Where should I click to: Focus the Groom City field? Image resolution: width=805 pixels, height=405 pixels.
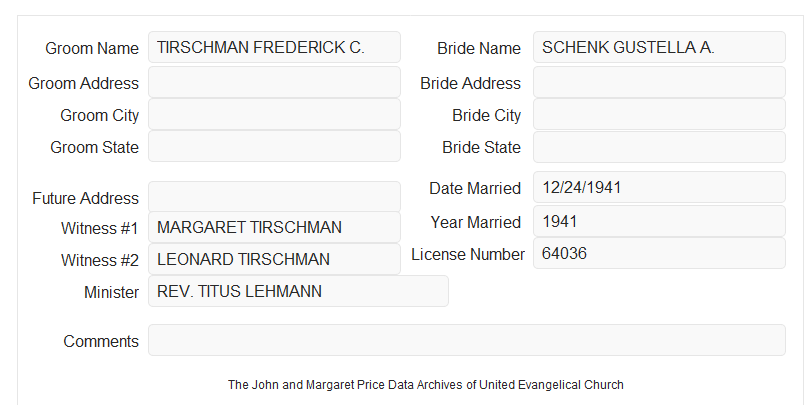tap(274, 114)
